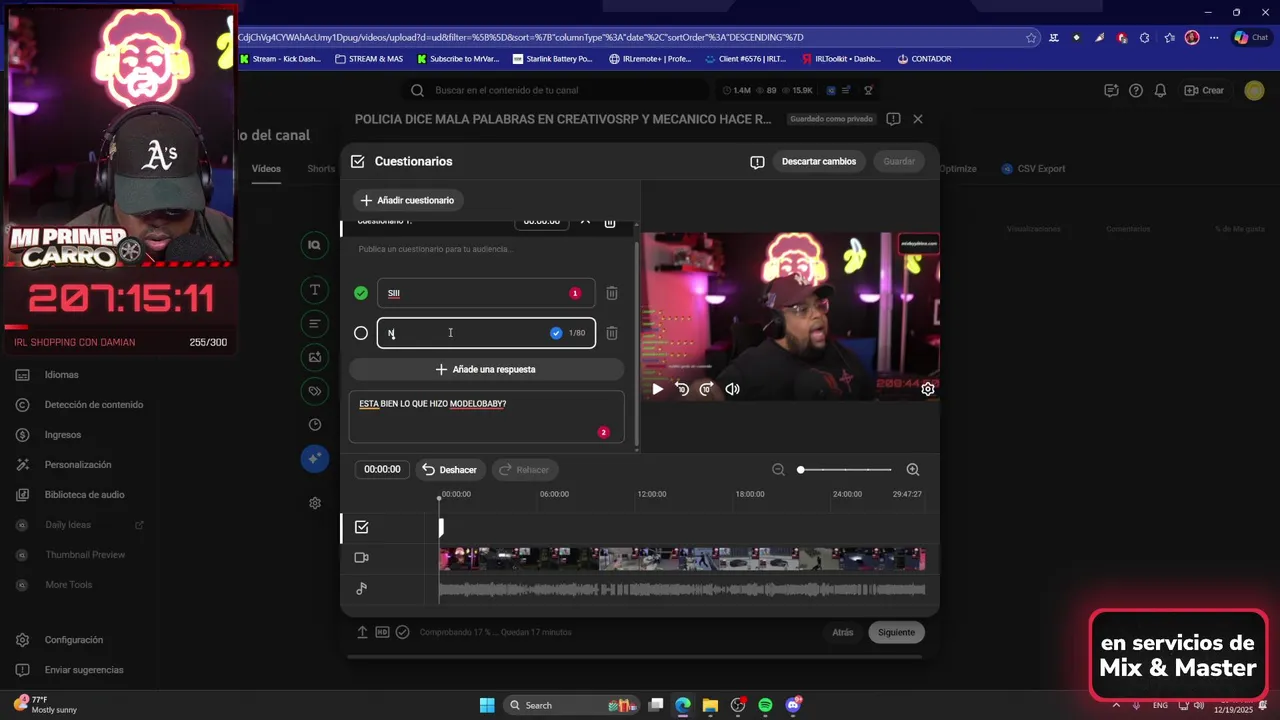Switch to the Vídeos tab
The height and width of the screenshot is (720, 1280).
tap(266, 168)
